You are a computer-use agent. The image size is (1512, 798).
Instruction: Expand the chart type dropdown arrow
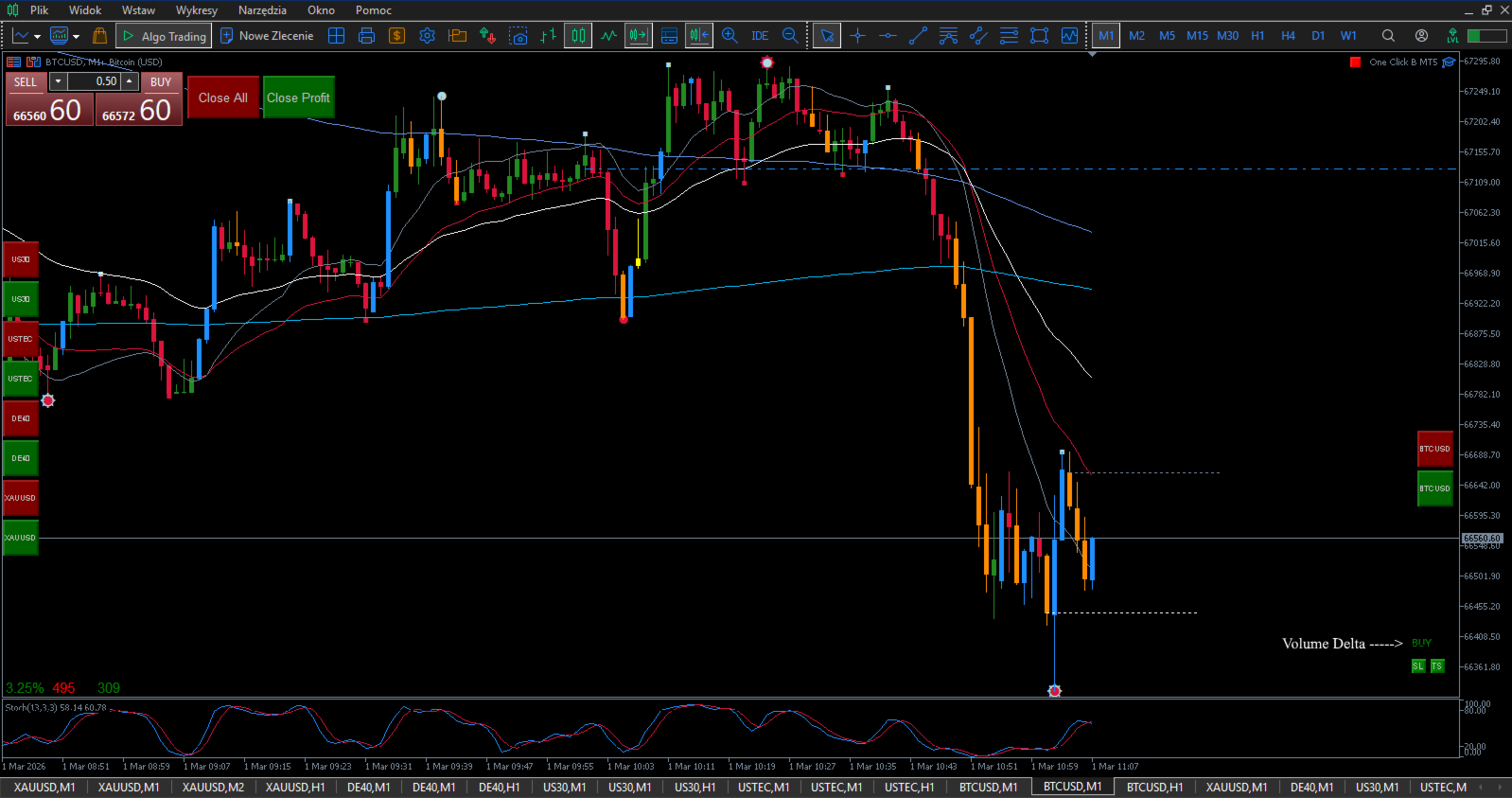(x=37, y=36)
